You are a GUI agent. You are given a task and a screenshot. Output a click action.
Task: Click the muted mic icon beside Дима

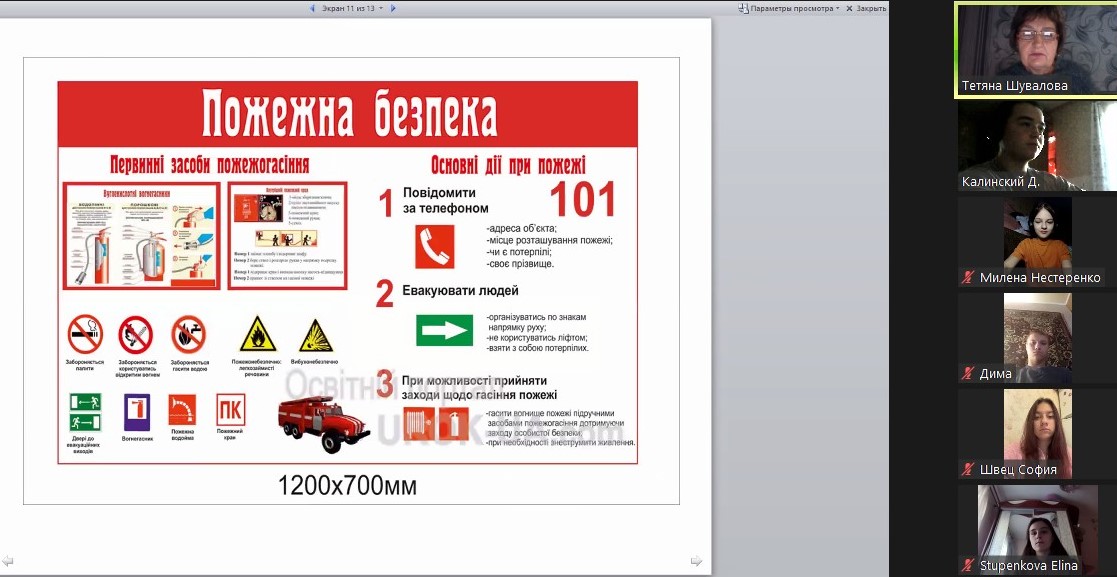[968, 374]
